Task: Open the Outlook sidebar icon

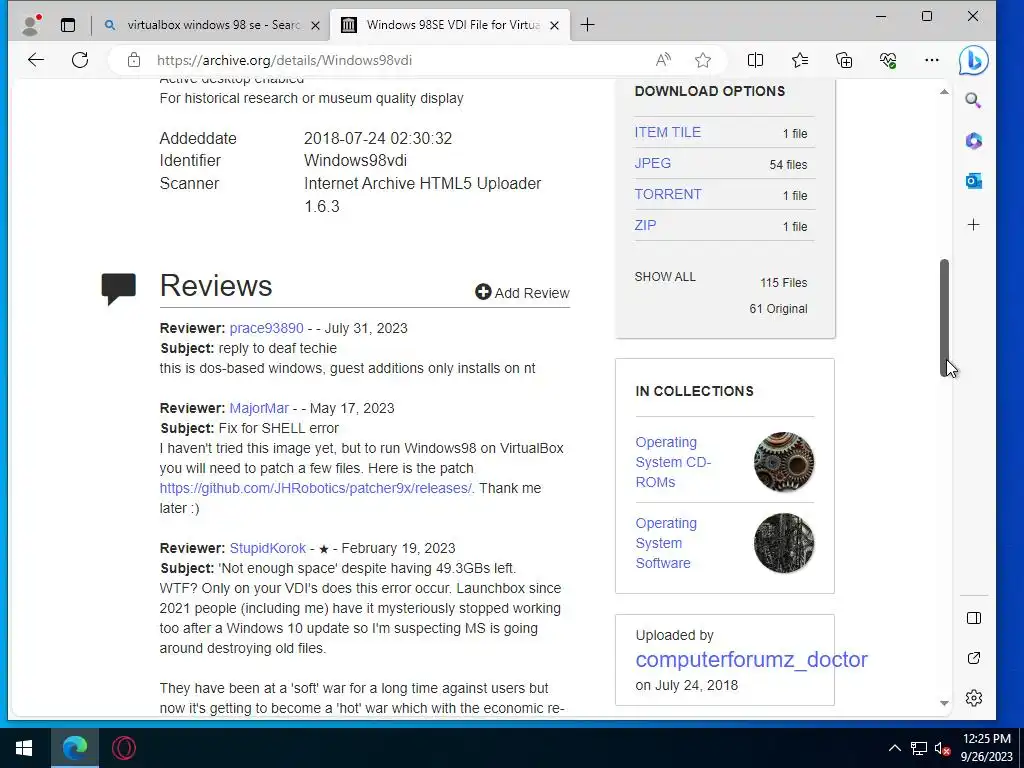Action: [x=973, y=180]
